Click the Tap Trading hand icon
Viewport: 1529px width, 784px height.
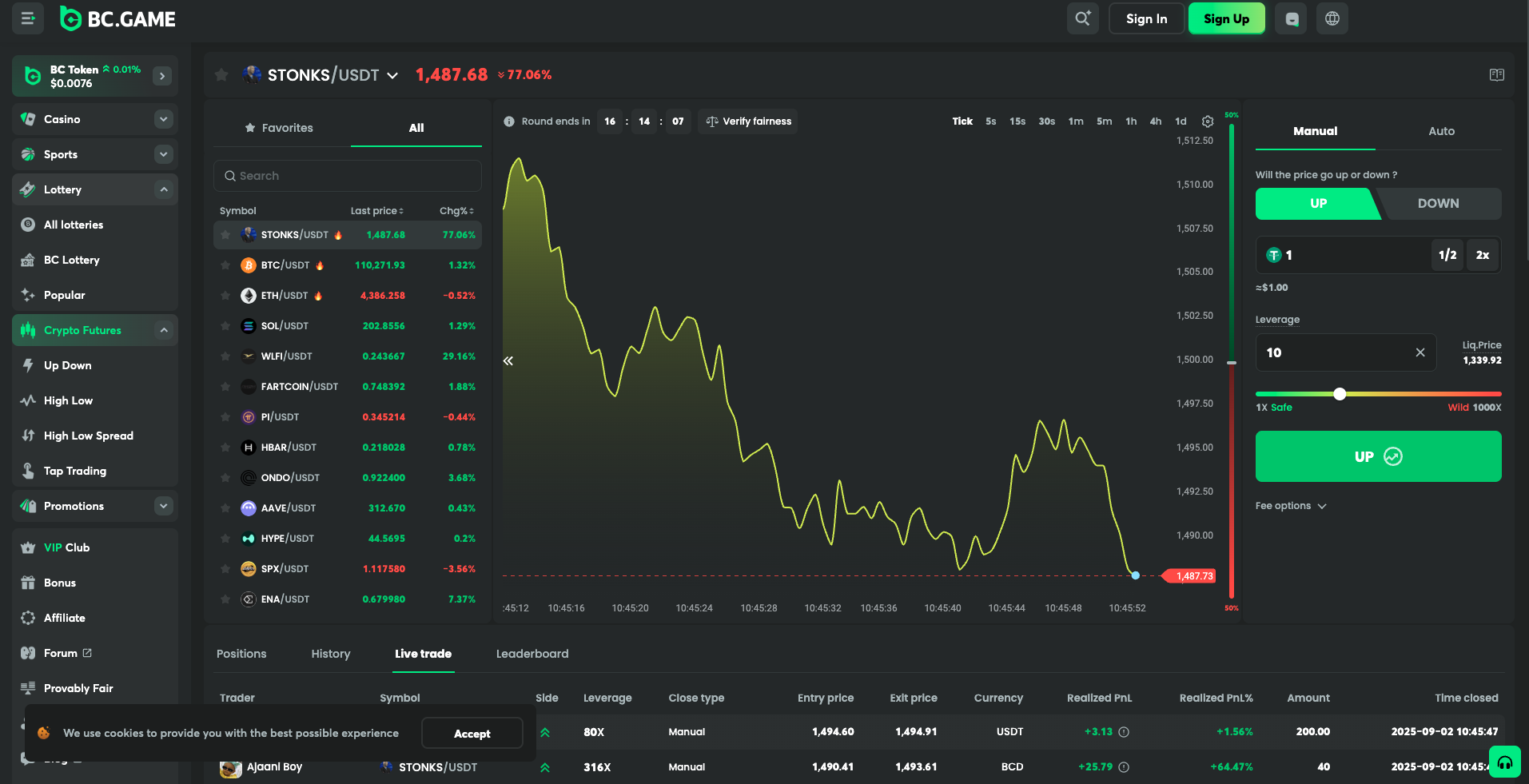pos(28,471)
